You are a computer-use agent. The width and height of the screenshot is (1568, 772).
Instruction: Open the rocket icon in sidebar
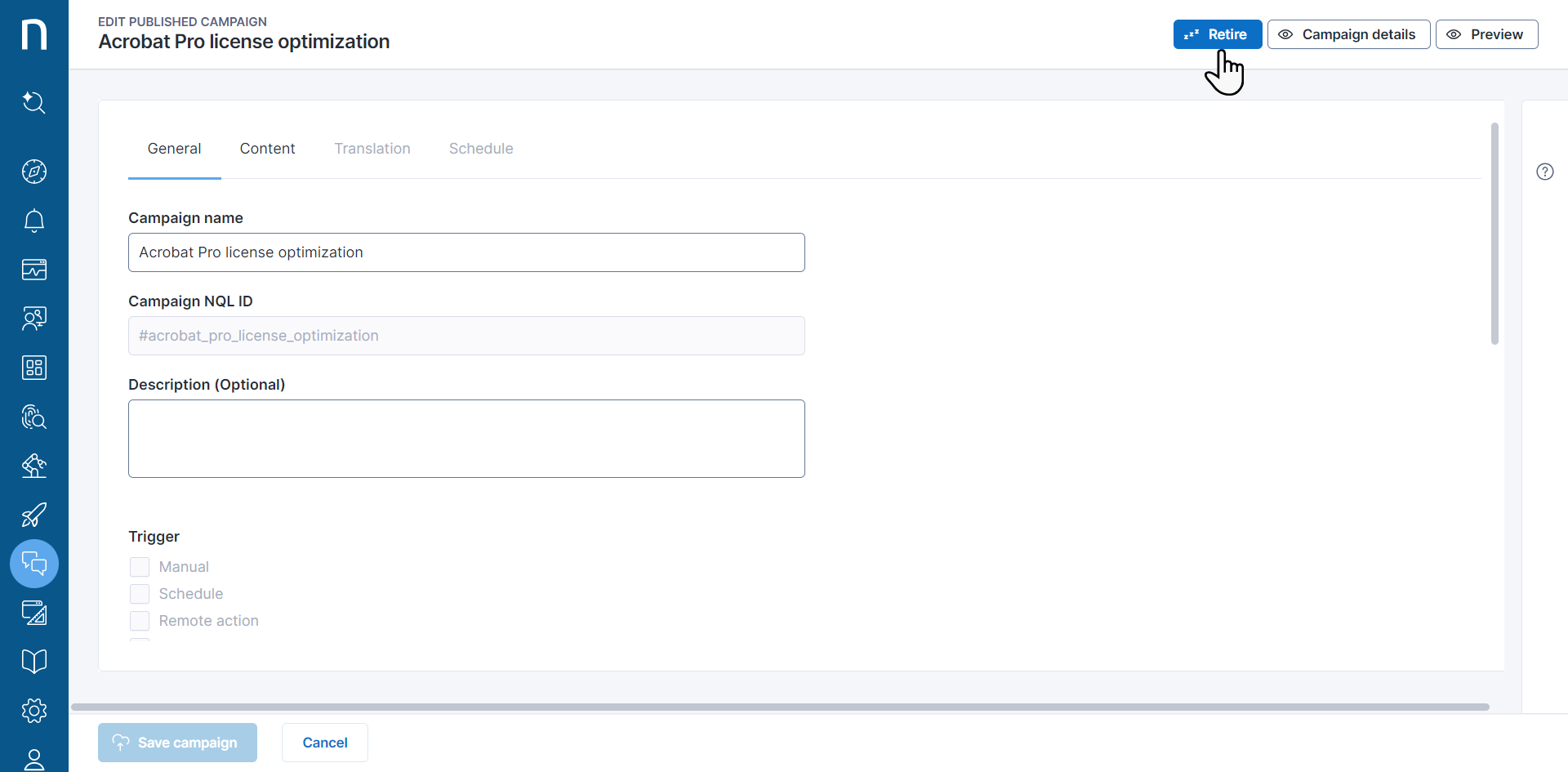click(x=33, y=515)
